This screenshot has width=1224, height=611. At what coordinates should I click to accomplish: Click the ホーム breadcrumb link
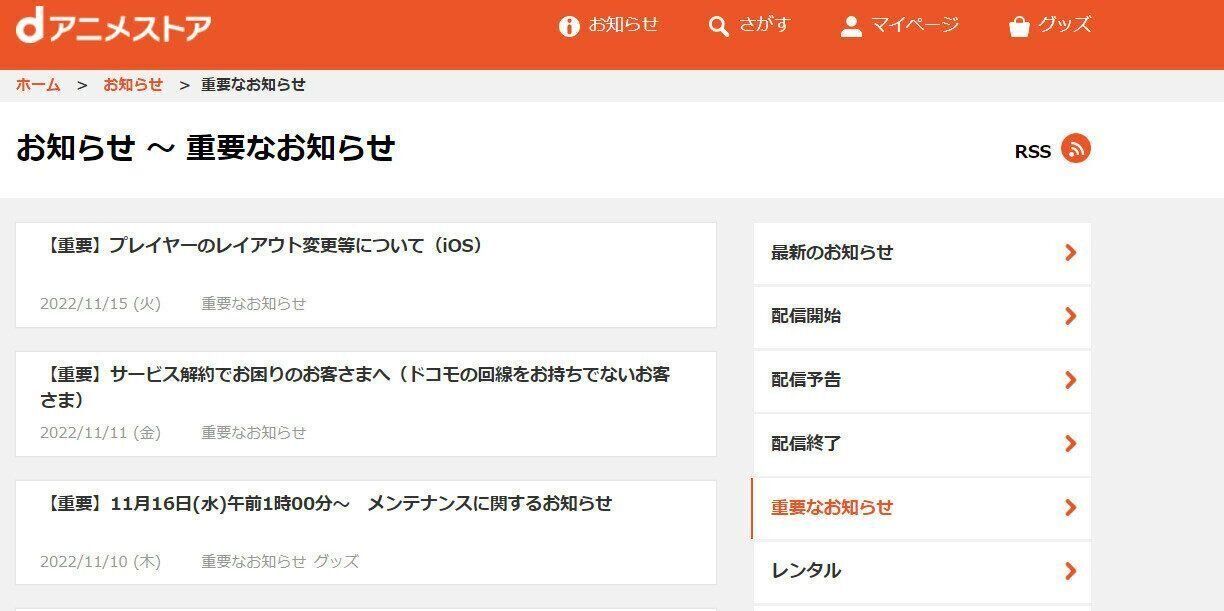click(x=35, y=85)
